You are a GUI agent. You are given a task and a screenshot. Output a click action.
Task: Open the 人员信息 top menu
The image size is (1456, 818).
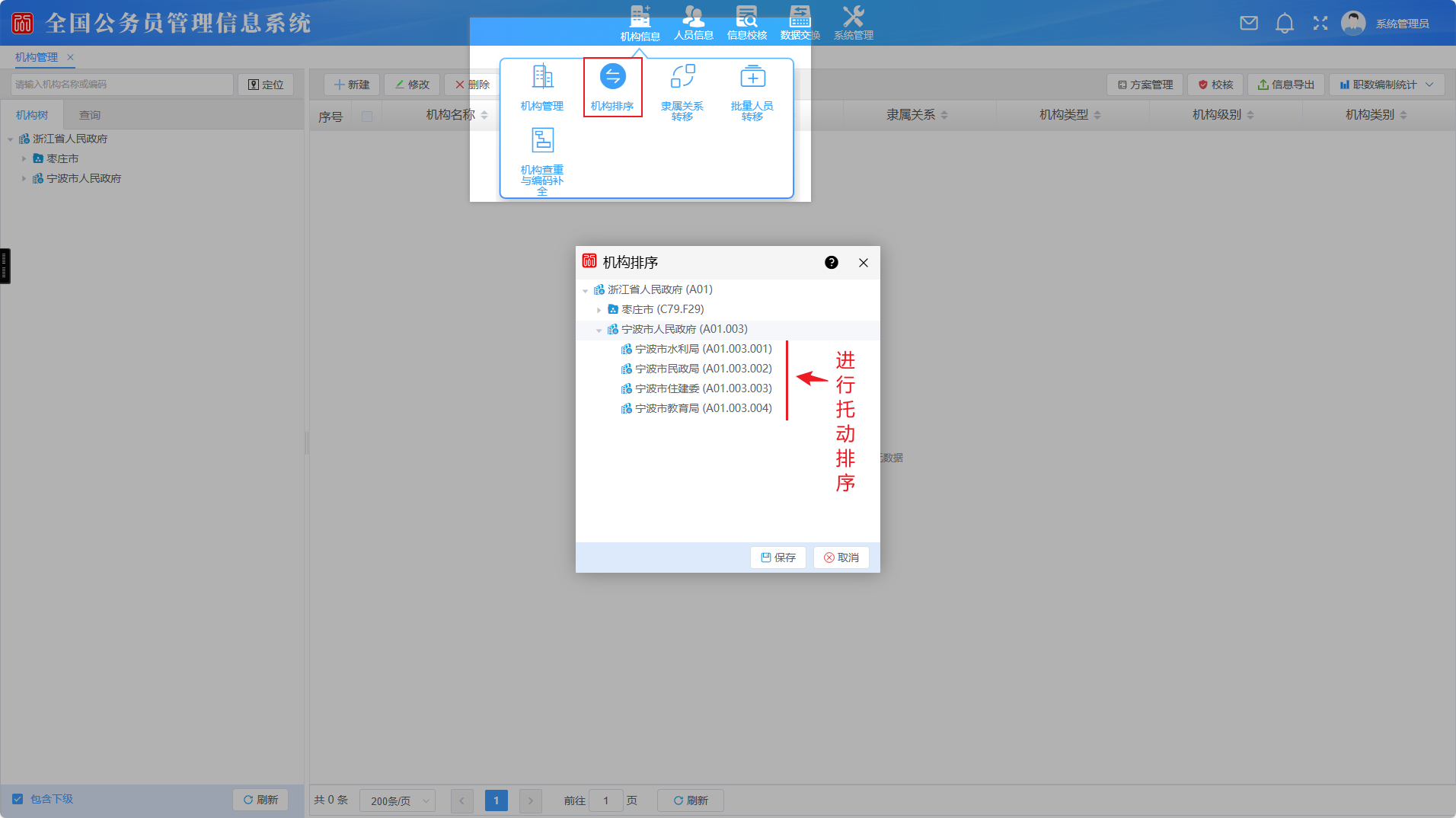coord(693,23)
